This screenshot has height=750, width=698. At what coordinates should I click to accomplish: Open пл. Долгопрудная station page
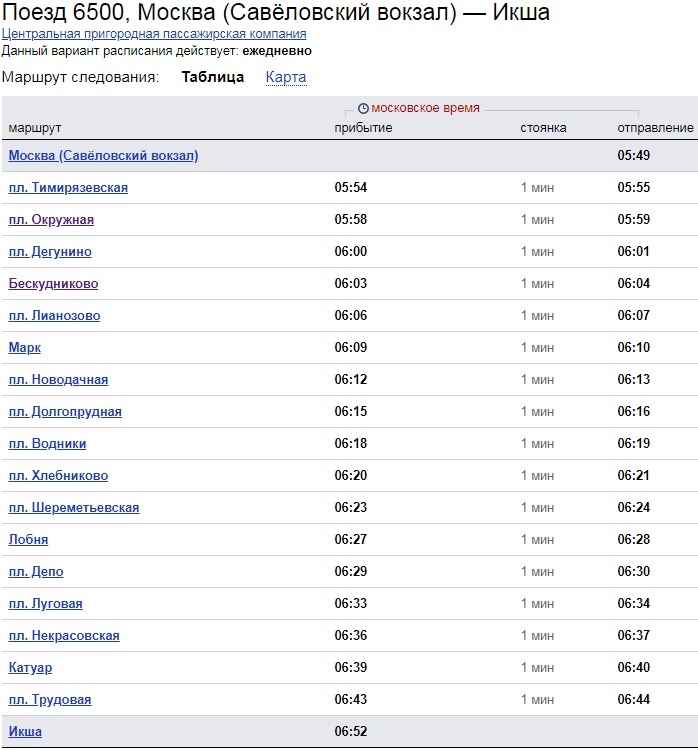[65, 412]
